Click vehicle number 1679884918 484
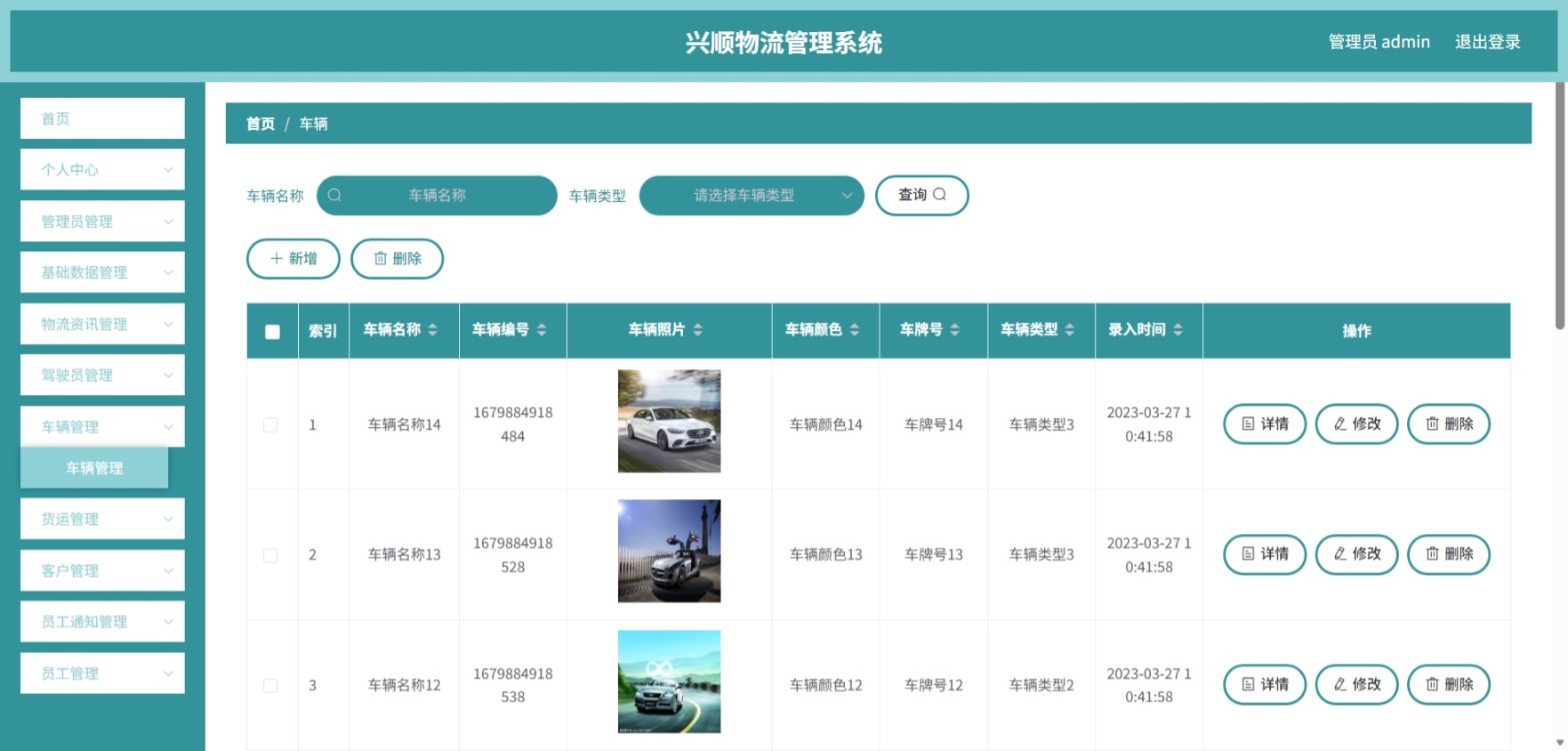The image size is (1568, 751). (x=513, y=424)
